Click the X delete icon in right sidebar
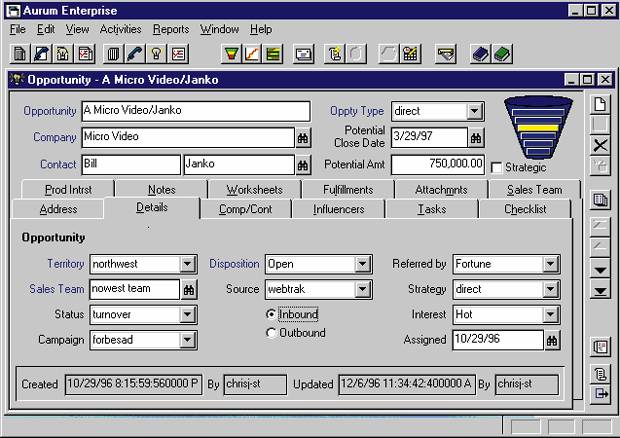Viewport: 620px width, 438px height. click(x=600, y=146)
